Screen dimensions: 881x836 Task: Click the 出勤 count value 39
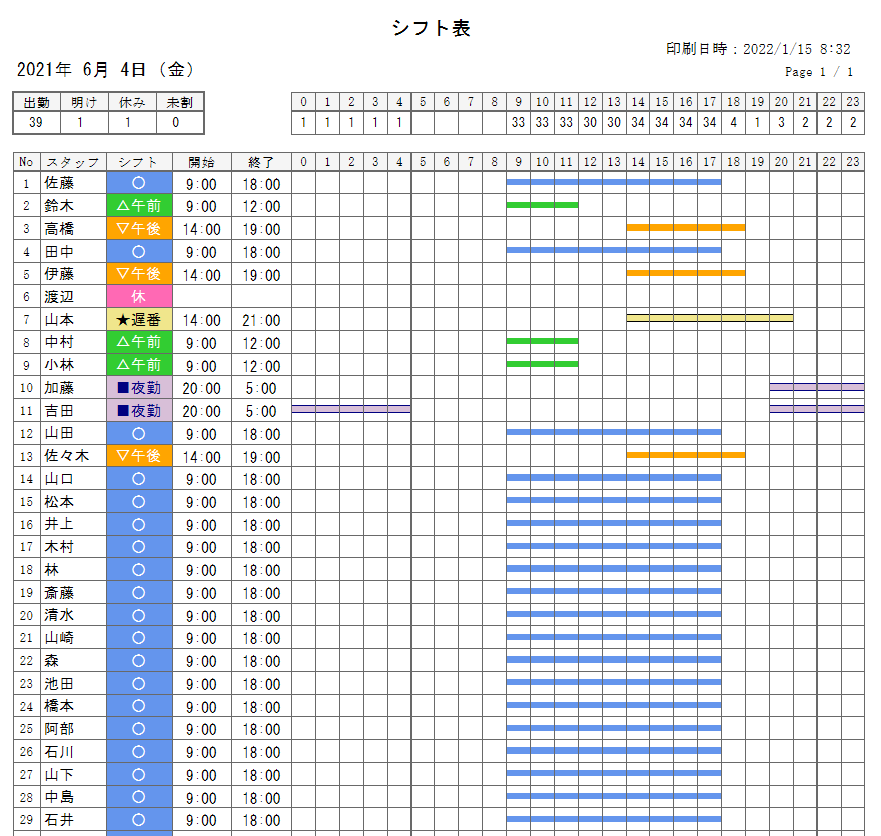click(36, 123)
